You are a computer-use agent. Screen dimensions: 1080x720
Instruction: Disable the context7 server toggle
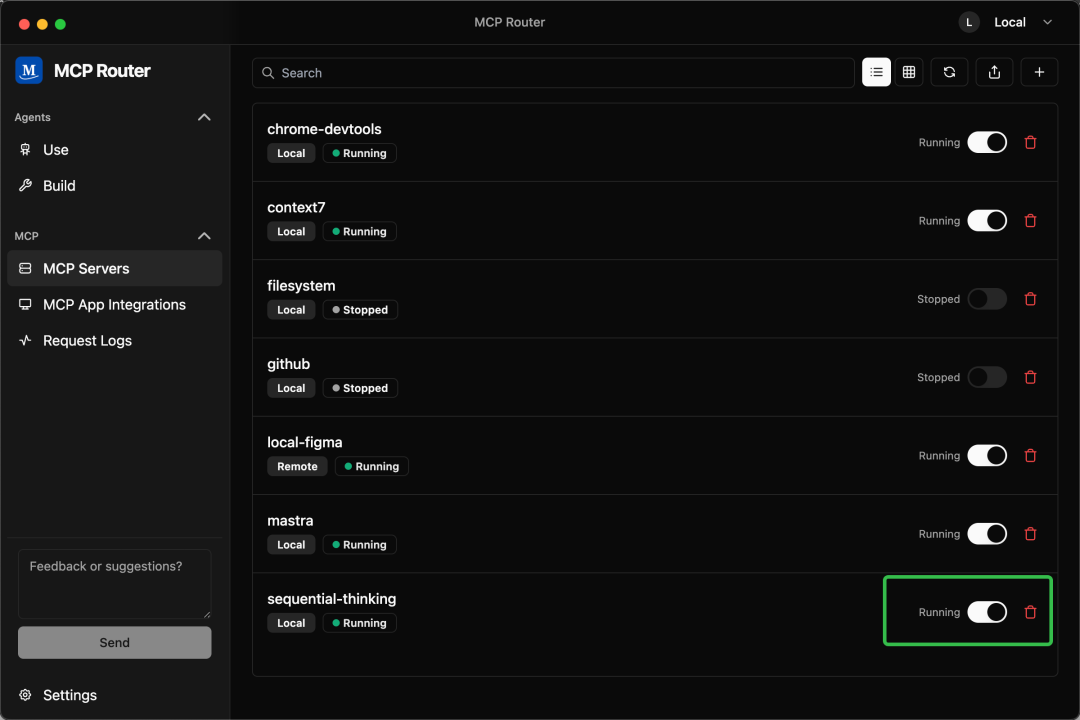(x=987, y=221)
